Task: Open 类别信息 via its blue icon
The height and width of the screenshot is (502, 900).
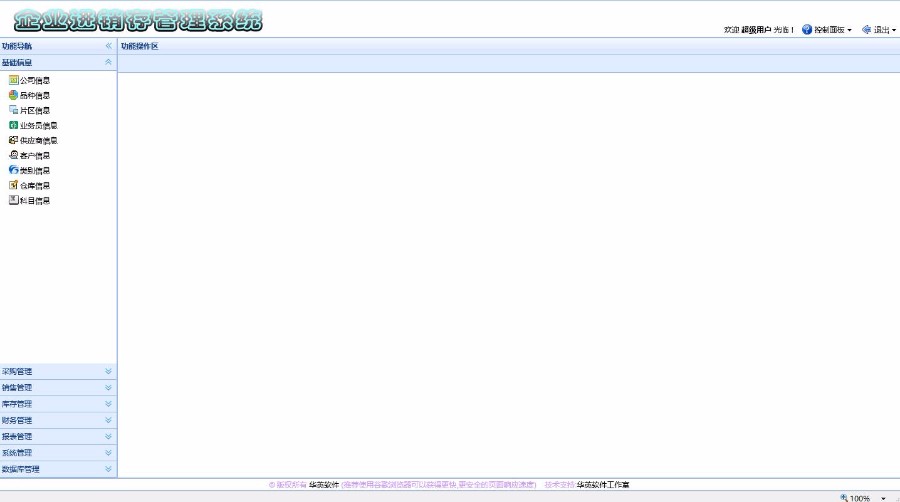Action: (13, 170)
